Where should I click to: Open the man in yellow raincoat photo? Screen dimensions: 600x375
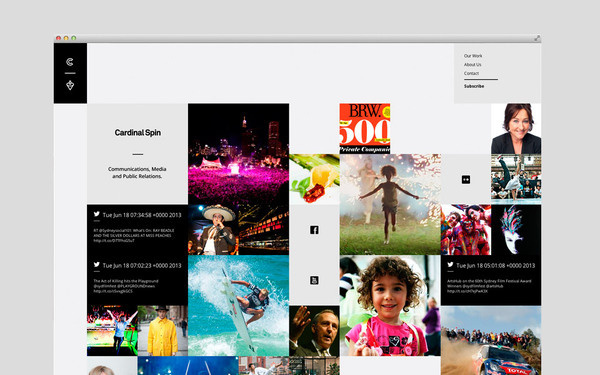tap(163, 331)
